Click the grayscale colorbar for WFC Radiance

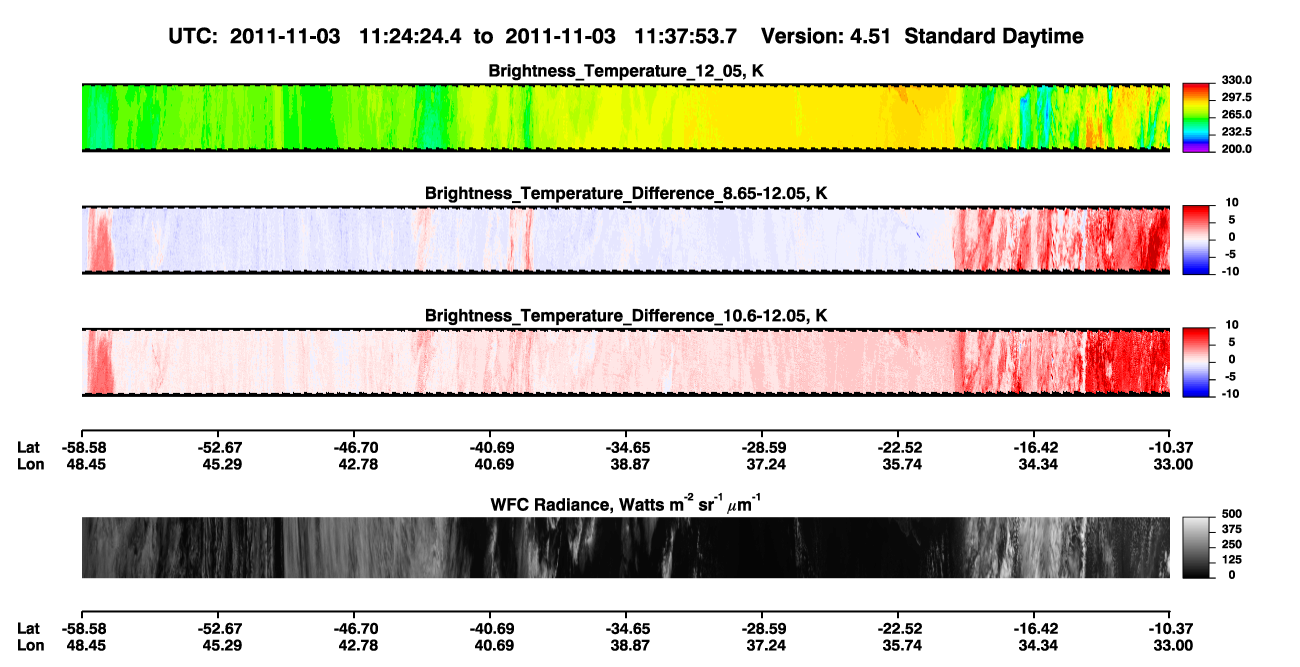[x=1197, y=547]
